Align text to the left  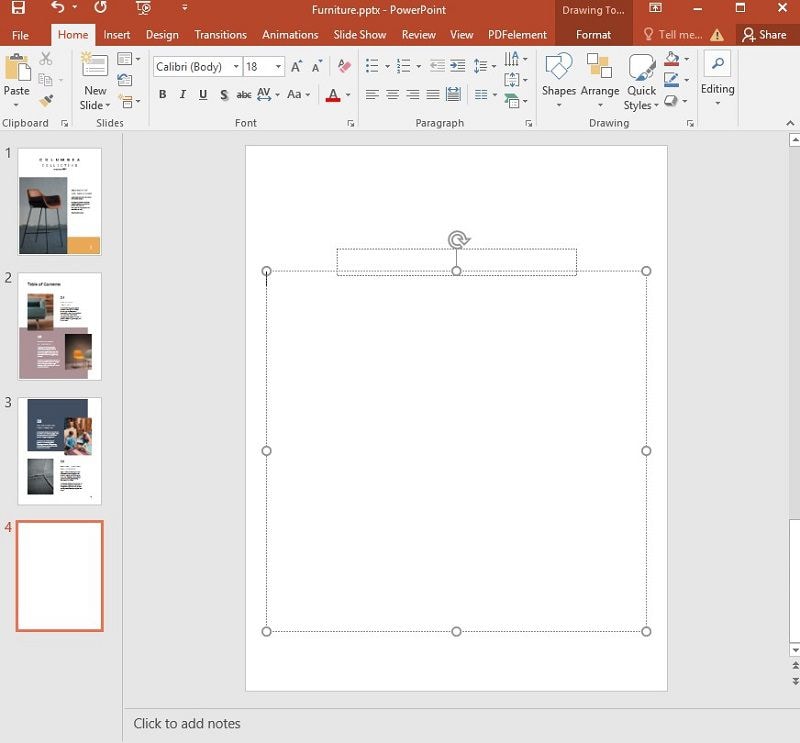point(372,94)
